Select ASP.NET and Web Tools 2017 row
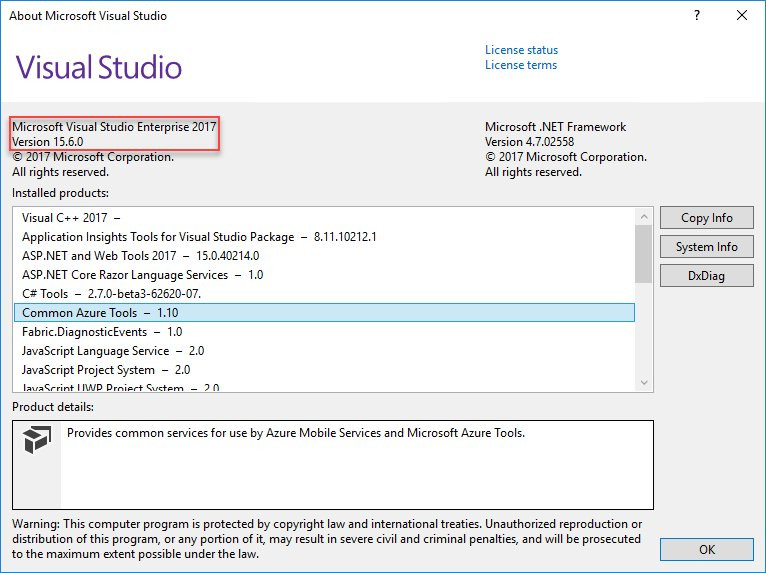The image size is (766, 573). [324, 256]
